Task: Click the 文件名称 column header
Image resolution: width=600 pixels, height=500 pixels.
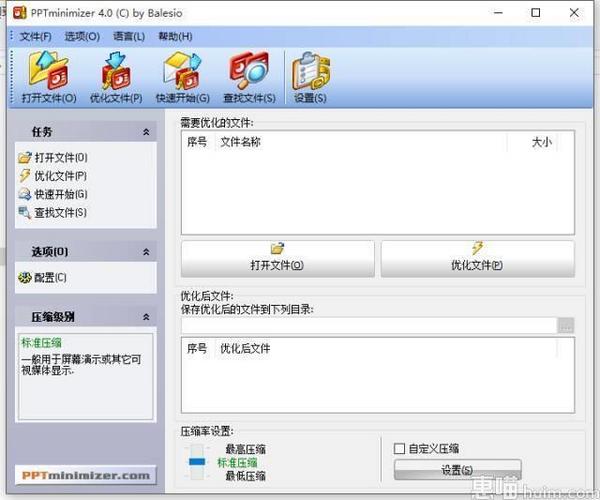Action: [361, 142]
